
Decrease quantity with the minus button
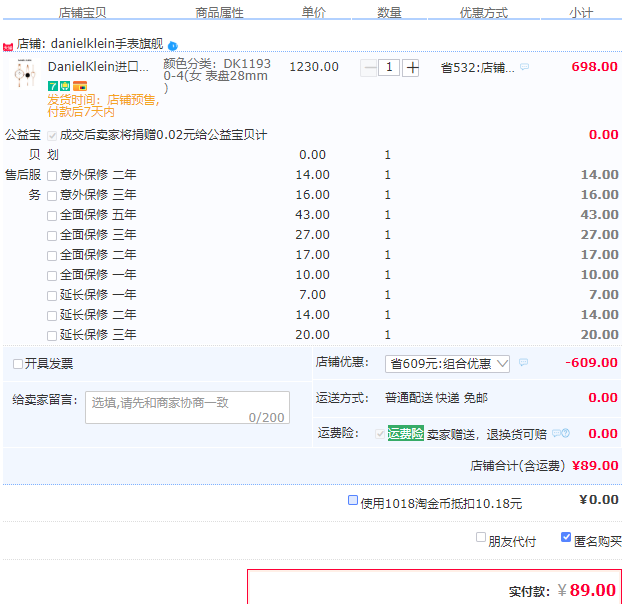coord(368,68)
